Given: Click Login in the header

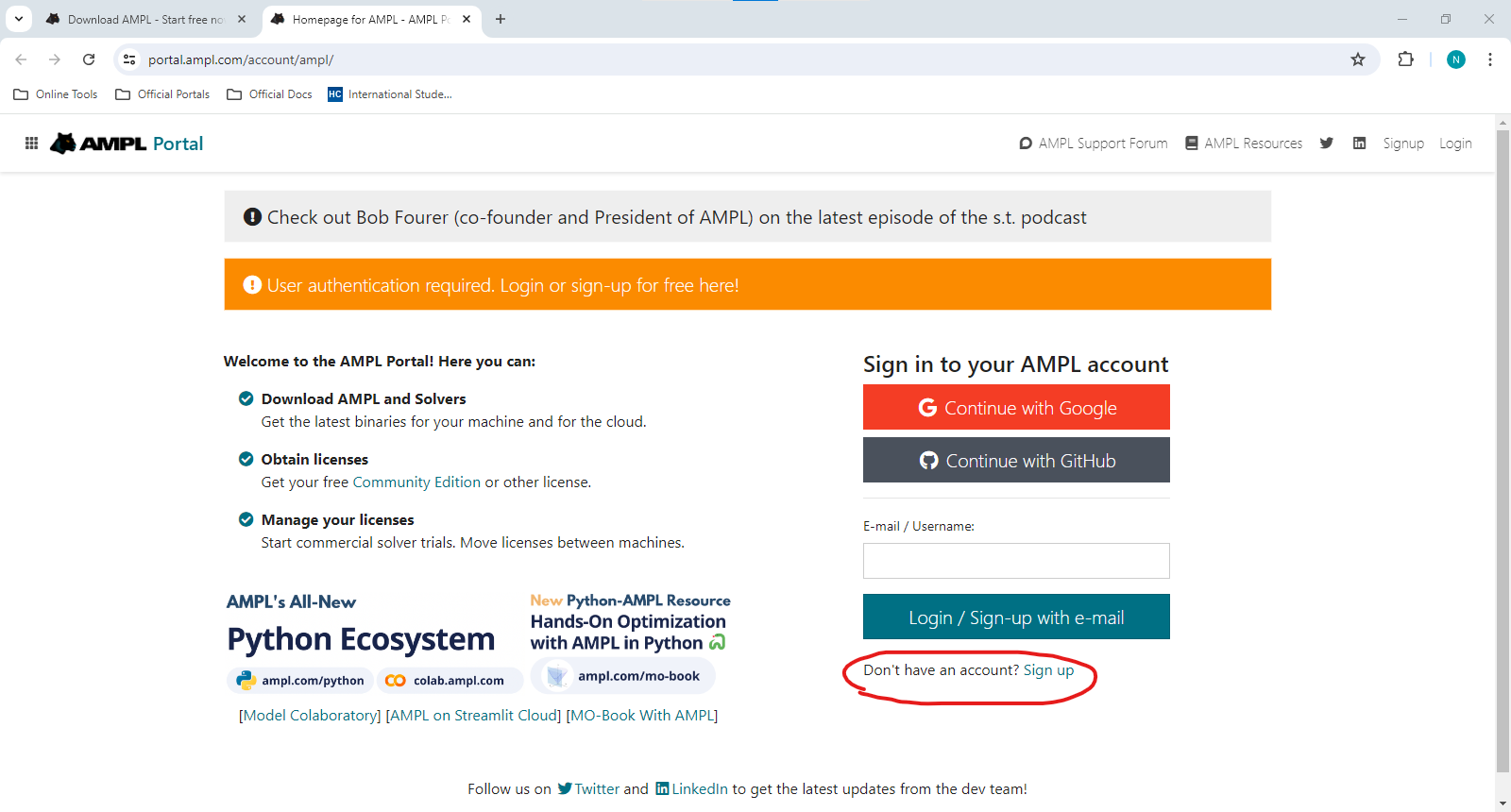Looking at the screenshot, I should (x=1455, y=144).
